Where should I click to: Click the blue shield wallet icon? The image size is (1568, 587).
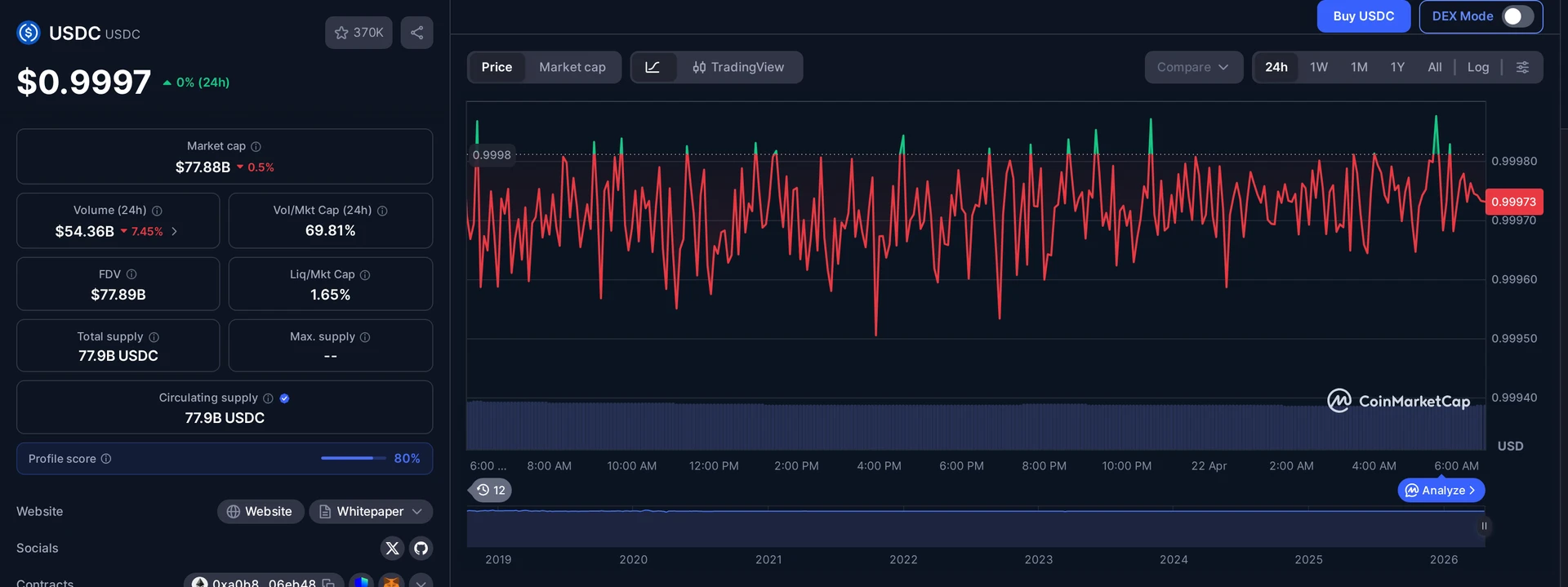point(362,582)
